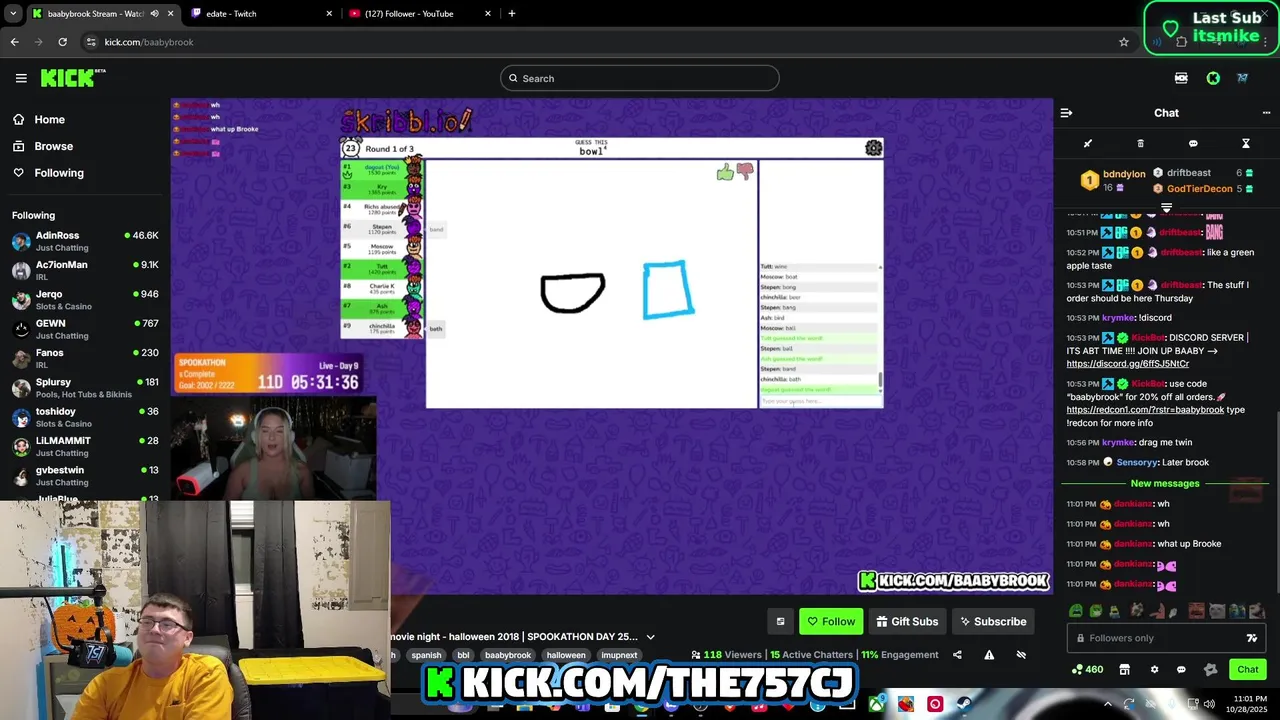Image resolution: width=1280 pixels, height=720 pixels.
Task: Collapse the chat panel with arrow icon
Action: (1066, 113)
